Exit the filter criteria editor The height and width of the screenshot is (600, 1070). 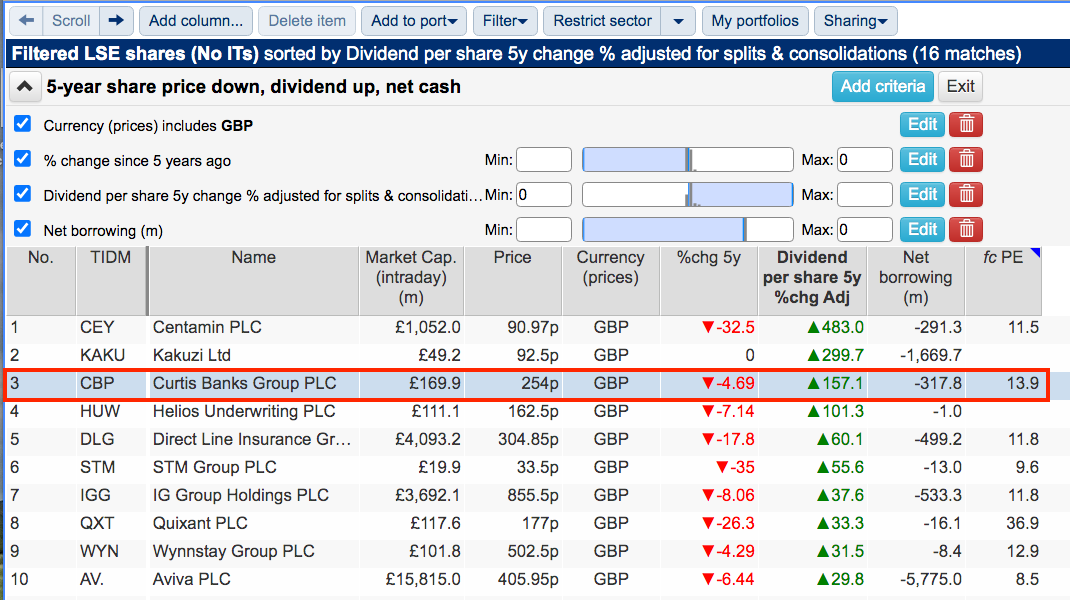pos(960,87)
